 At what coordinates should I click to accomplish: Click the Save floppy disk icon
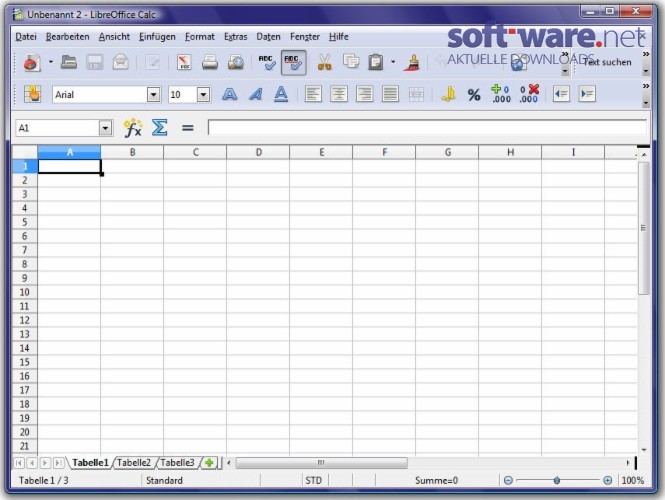pyautogui.click(x=95, y=62)
